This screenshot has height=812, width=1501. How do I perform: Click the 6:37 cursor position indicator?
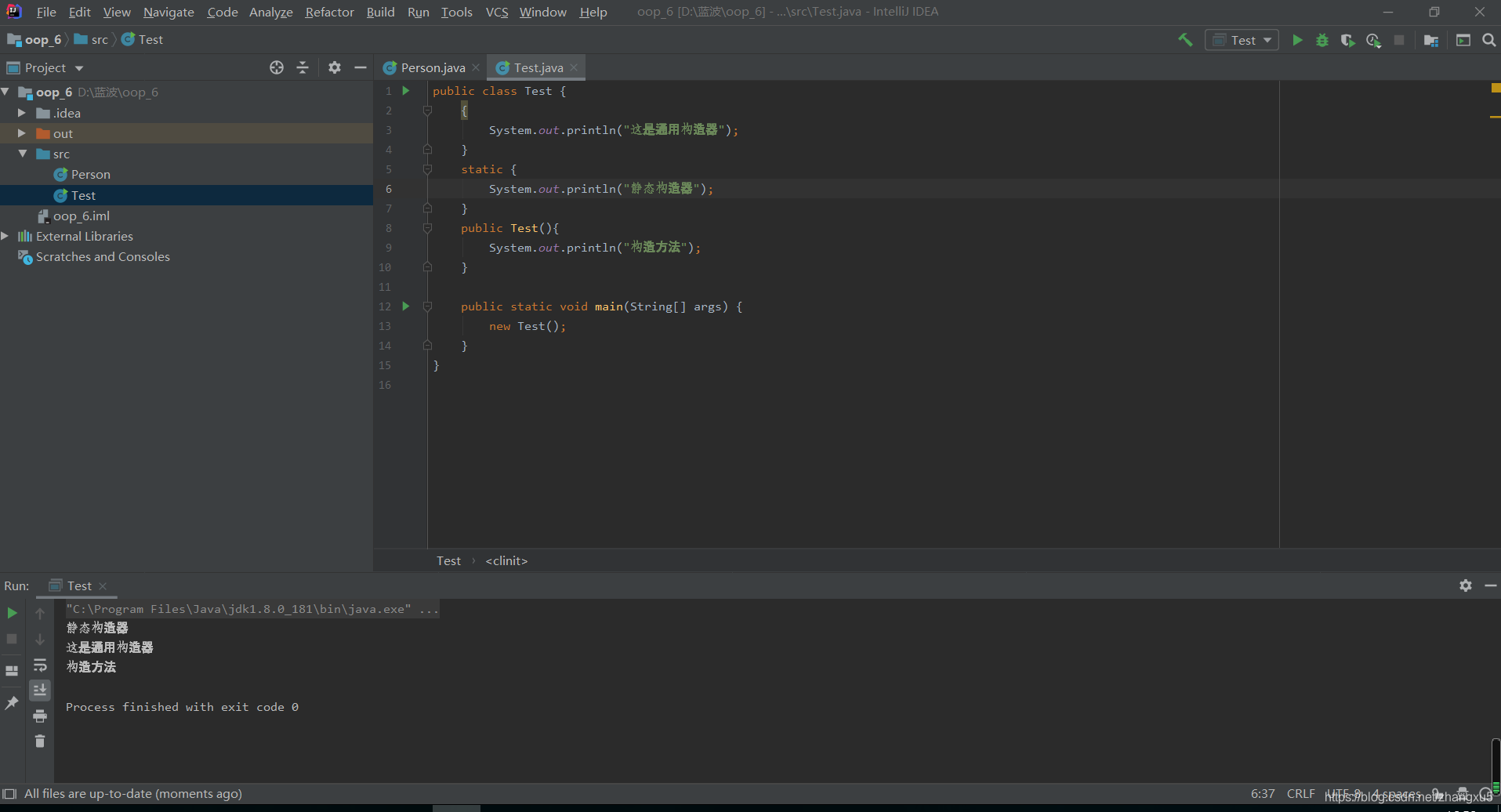click(x=1263, y=793)
